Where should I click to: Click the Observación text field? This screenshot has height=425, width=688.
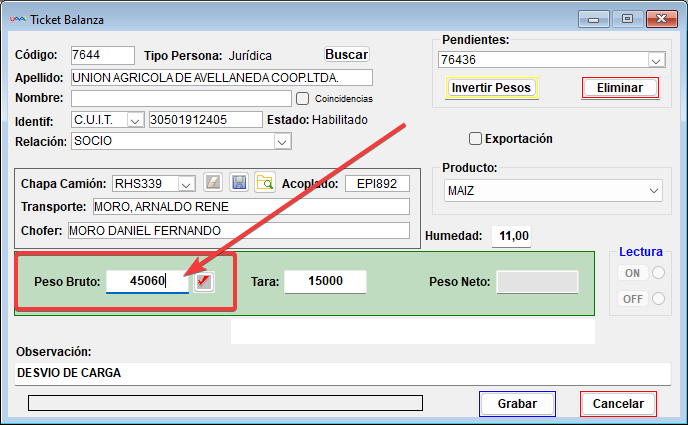pyautogui.click(x=340, y=373)
